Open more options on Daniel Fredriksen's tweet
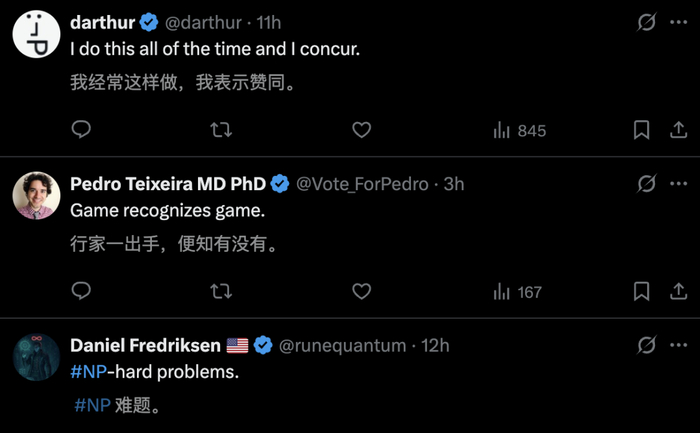The height and width of the screenshot is (433, 700). click(x=679, y=345)
